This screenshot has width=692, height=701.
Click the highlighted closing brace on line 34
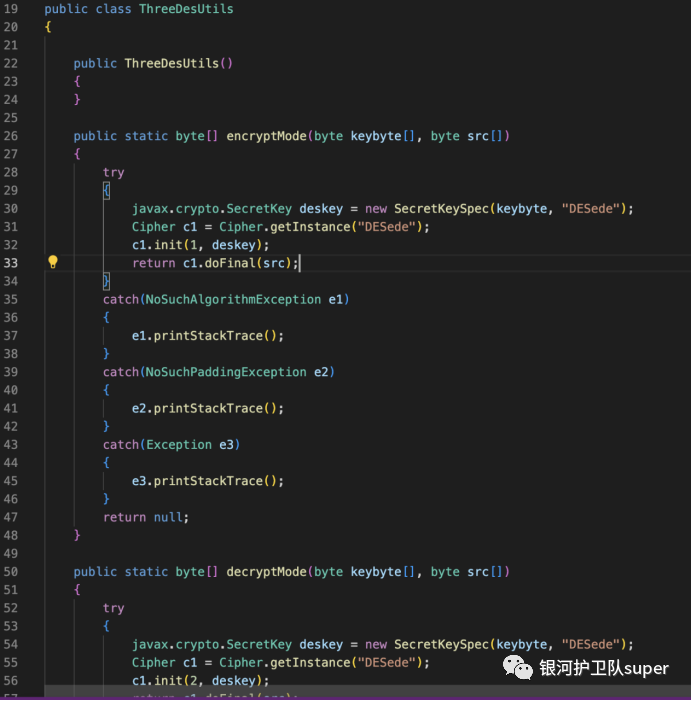pos(107,281)
